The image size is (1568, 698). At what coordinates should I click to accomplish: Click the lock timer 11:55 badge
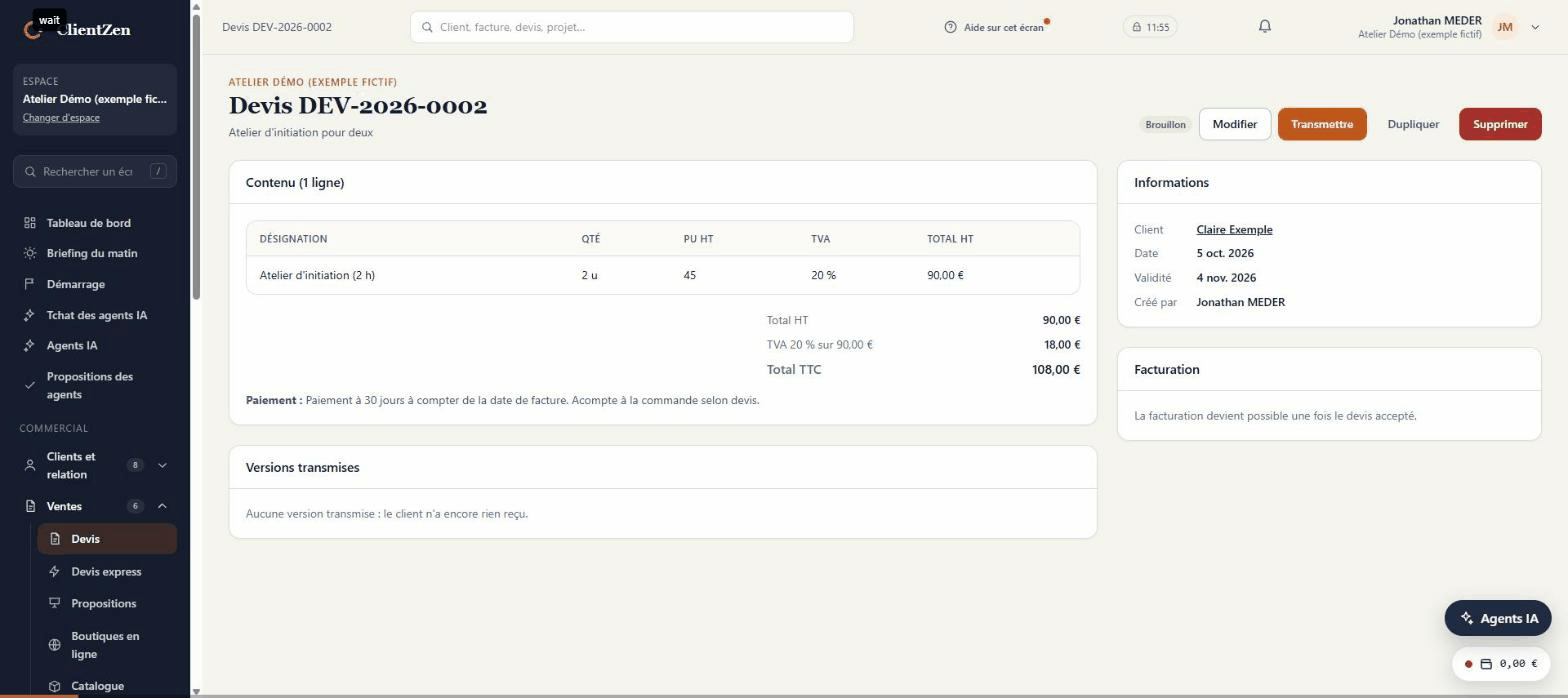coord(1150,27)
